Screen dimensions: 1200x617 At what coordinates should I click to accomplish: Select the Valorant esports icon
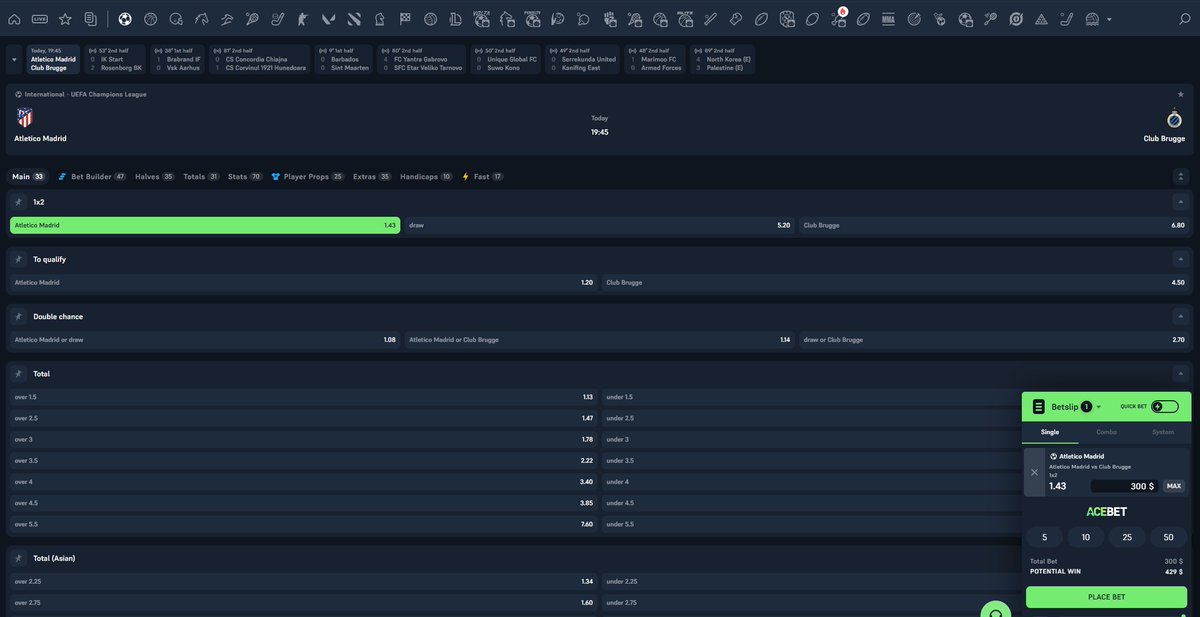pyautogui.click(x=328, y=19)
